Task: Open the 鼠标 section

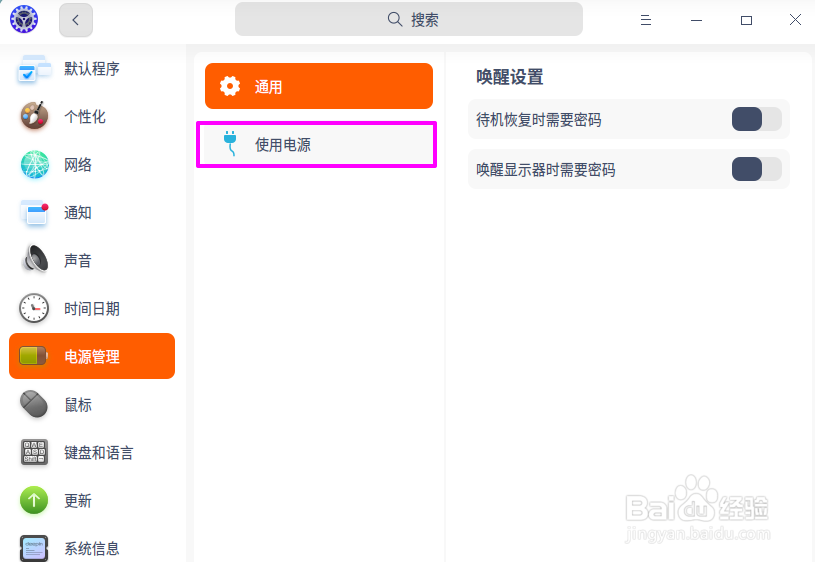Action: pyautogui.click(x=92, y=404)
